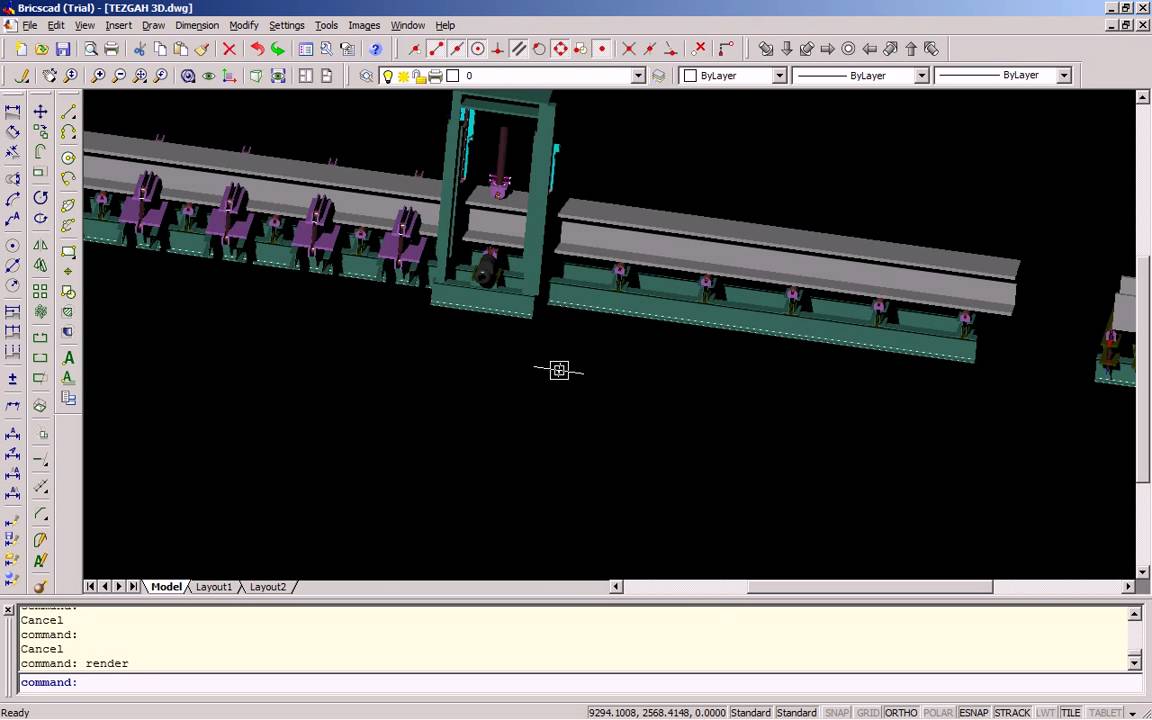Expand the layer 0 dropdown list
This screenshot has height=720, width=1152.
point(638,76)
